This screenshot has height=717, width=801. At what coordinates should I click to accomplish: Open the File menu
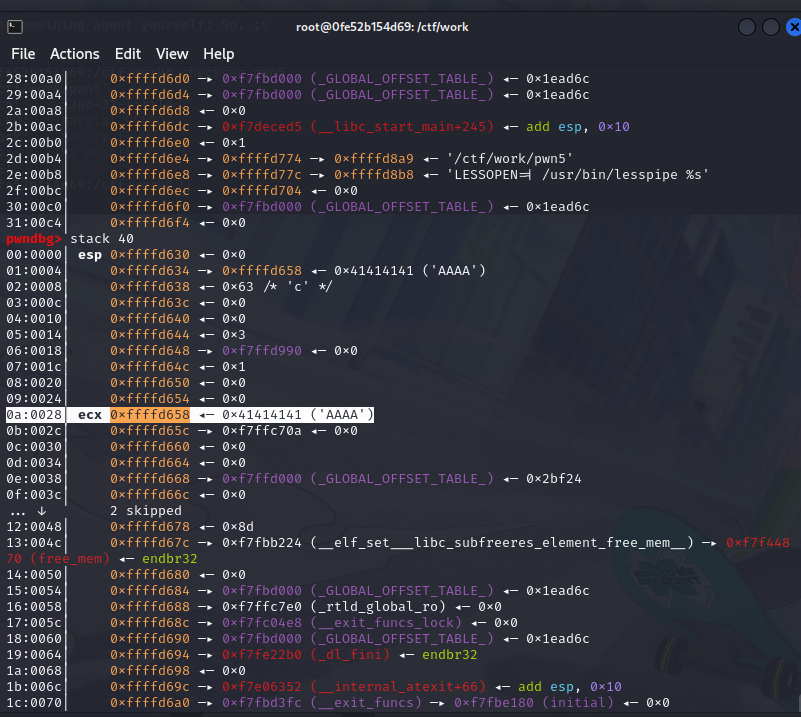pyautogui.click(x=23, y=53)
